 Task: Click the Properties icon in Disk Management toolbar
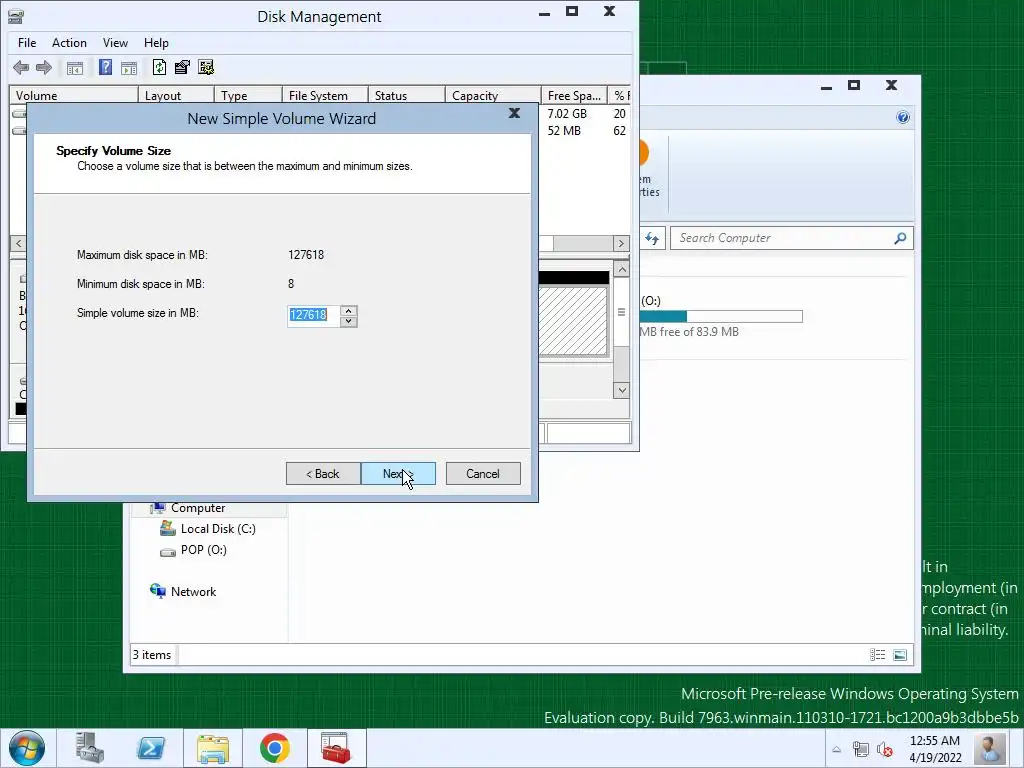(x=182, y=67)
